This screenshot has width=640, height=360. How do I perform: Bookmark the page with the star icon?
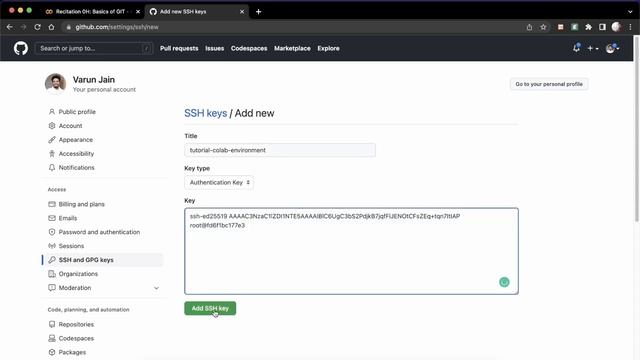tap(543, 27)
